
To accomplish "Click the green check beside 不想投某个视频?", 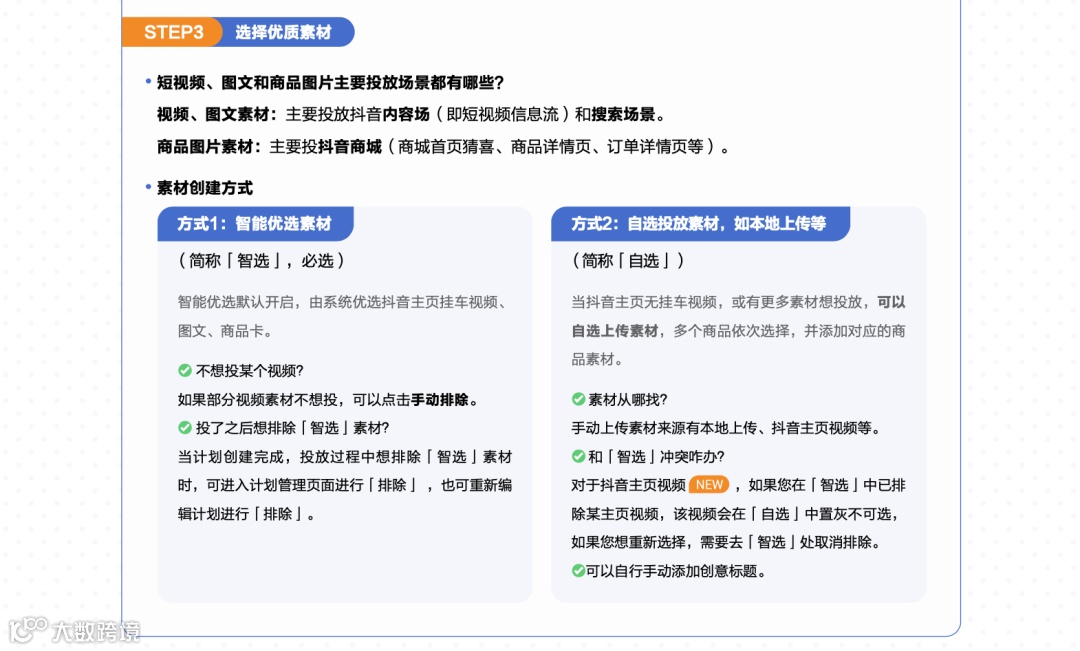I will tap(185, 371).
